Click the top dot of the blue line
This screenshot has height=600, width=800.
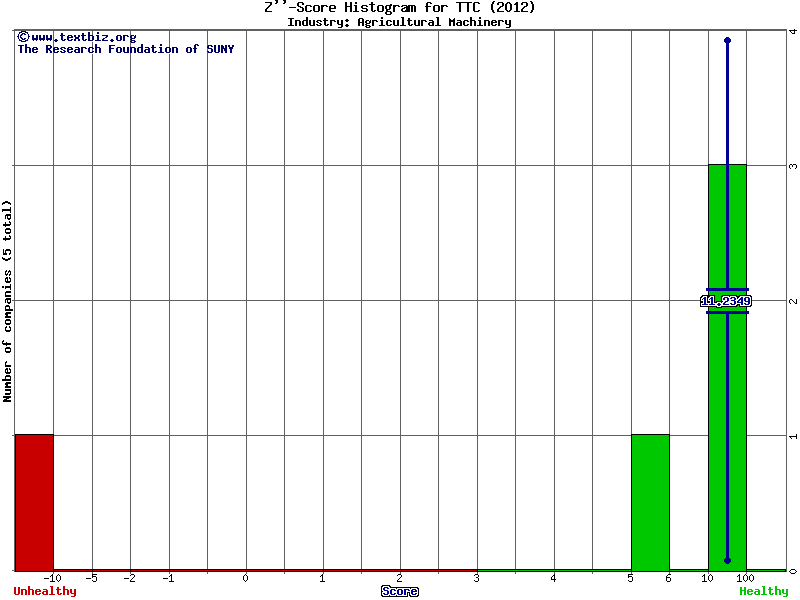point(727,41)
